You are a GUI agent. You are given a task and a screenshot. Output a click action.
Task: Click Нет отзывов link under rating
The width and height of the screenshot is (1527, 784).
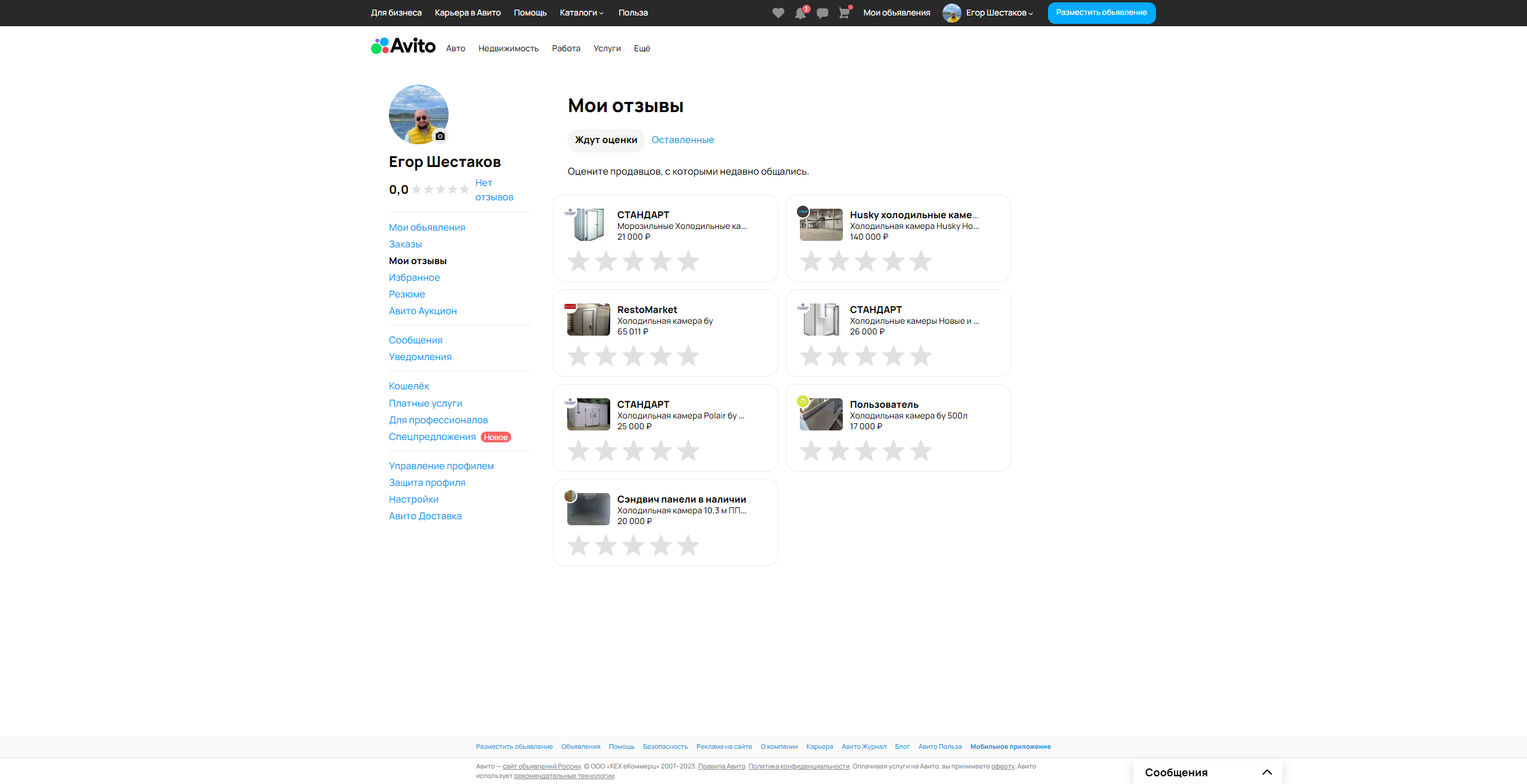(x=494, y=190)
